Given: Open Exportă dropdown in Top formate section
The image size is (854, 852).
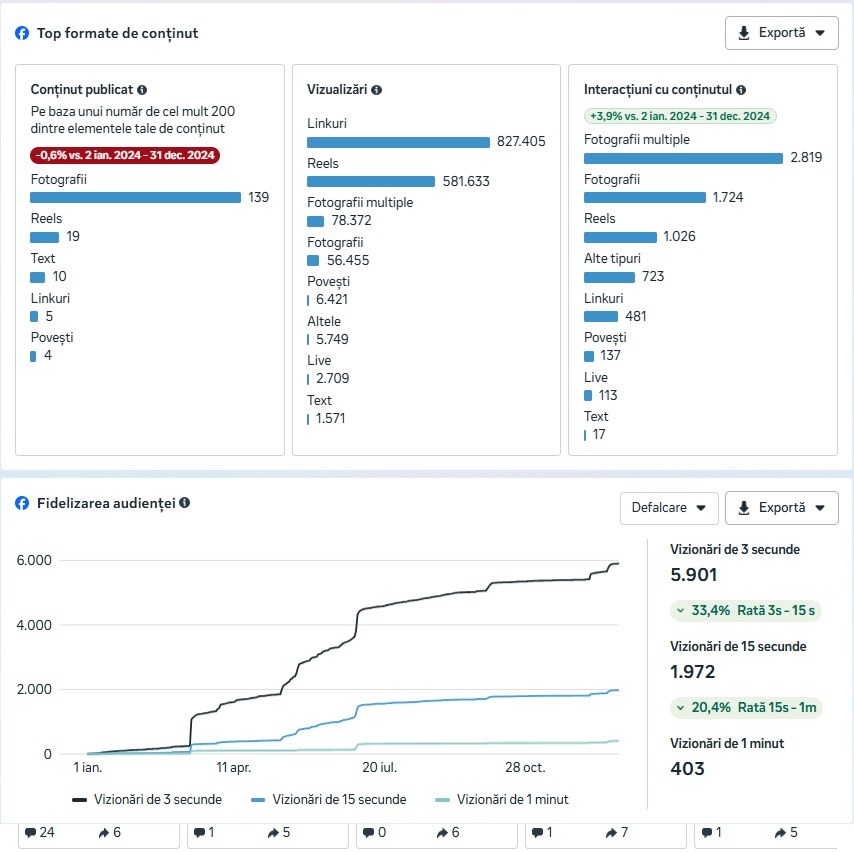Looking at the screenshot, I should tap(781, 33).
